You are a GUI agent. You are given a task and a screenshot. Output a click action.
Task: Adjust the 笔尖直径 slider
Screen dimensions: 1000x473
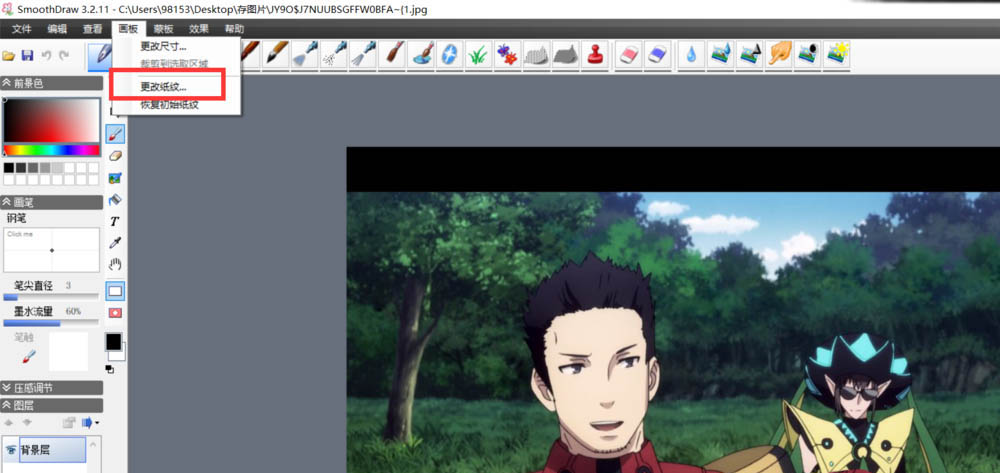(51, 296)
